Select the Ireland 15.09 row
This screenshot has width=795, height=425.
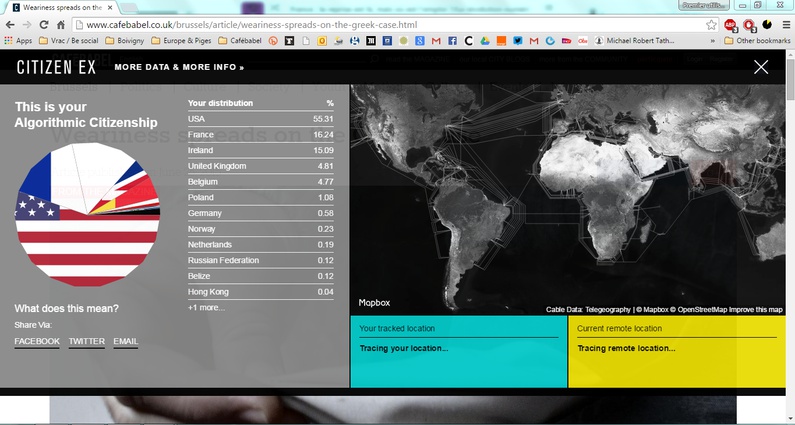(x=261, y=151)
